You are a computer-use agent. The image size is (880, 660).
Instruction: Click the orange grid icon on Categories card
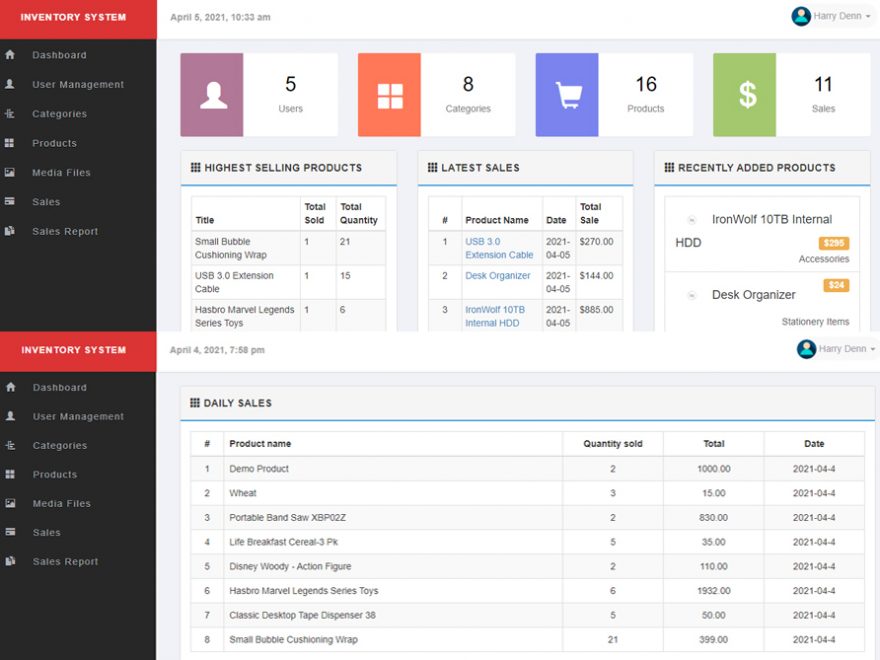390,93
